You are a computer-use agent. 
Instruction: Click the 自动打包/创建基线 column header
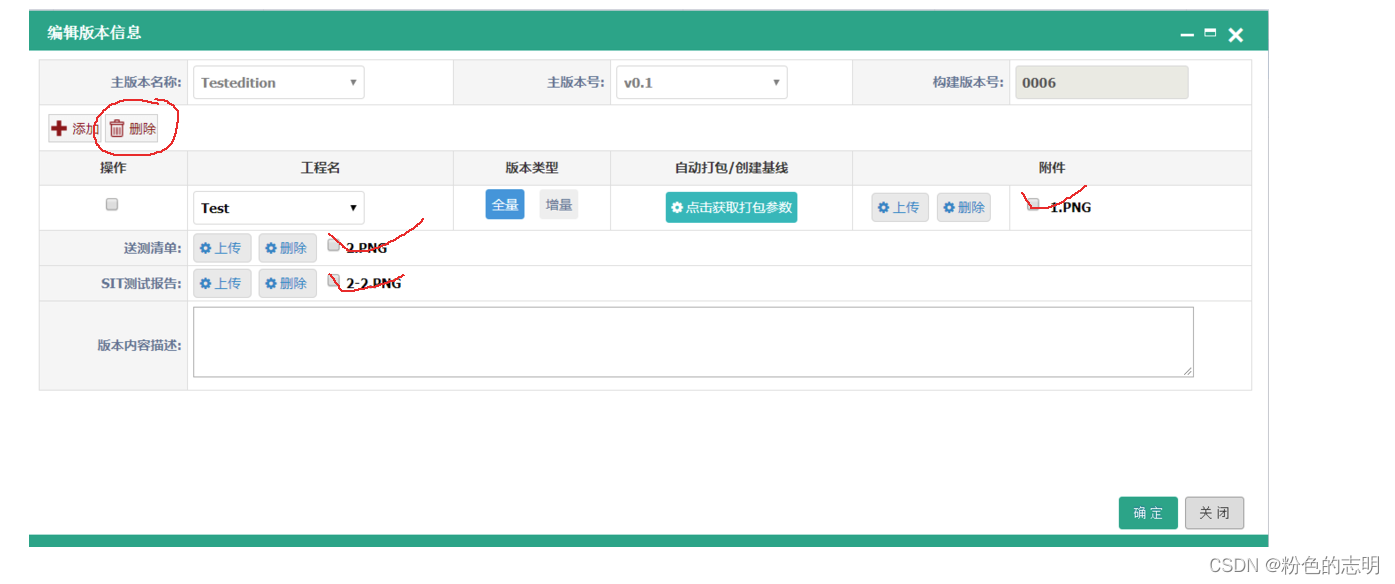(x=731, y=168)
